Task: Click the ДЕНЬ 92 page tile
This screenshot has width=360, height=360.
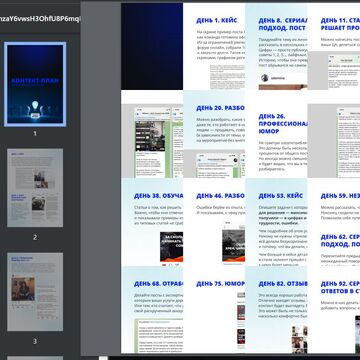Action: pos(334,310)
